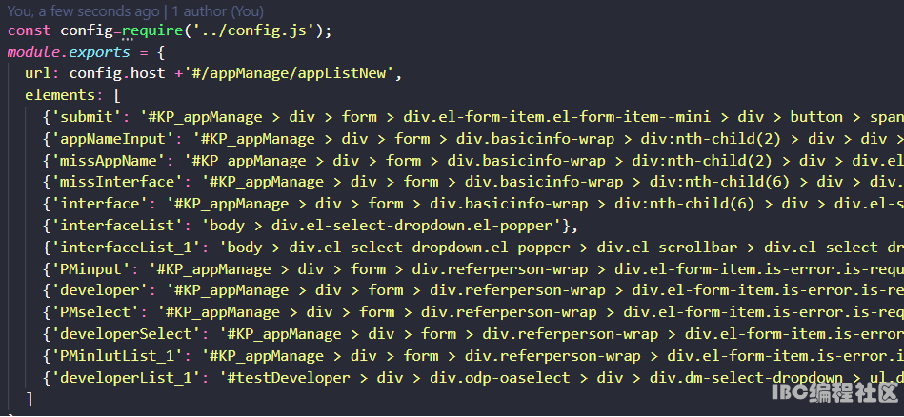Click the closing square bracket of elements
Image resolution: width=904 pixels, height=417 pixels.
click(29, 399)
